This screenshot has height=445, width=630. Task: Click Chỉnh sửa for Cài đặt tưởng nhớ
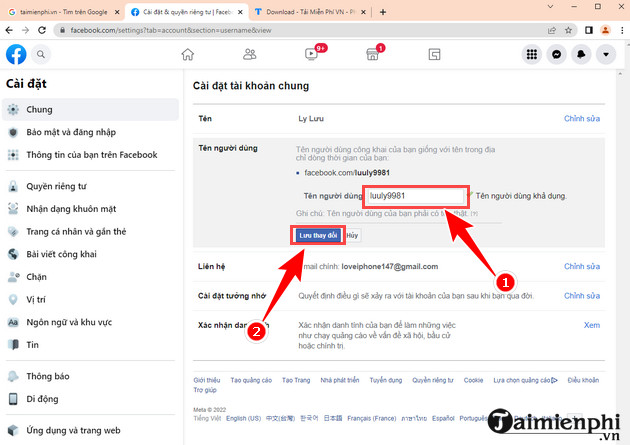(x=582, y=296)
